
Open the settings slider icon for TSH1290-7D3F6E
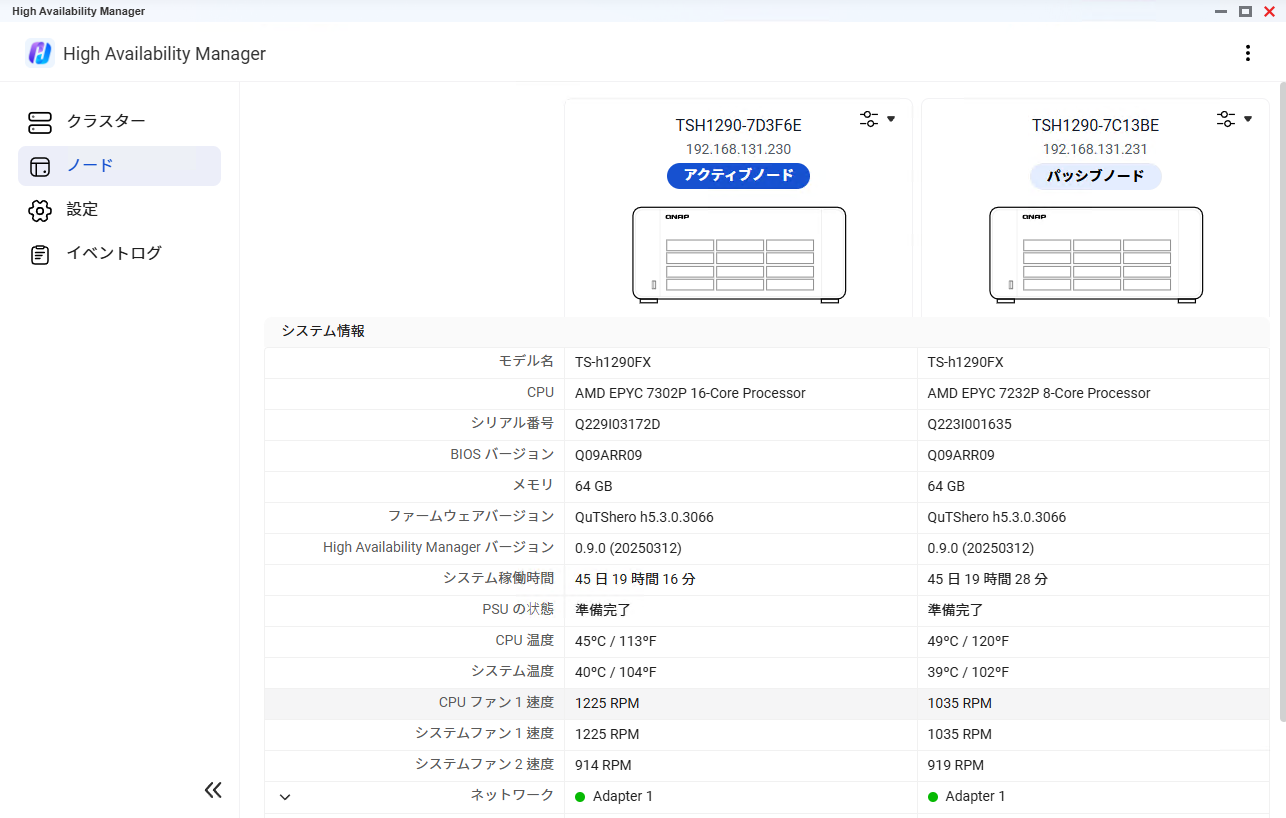[x=869, y=119]
